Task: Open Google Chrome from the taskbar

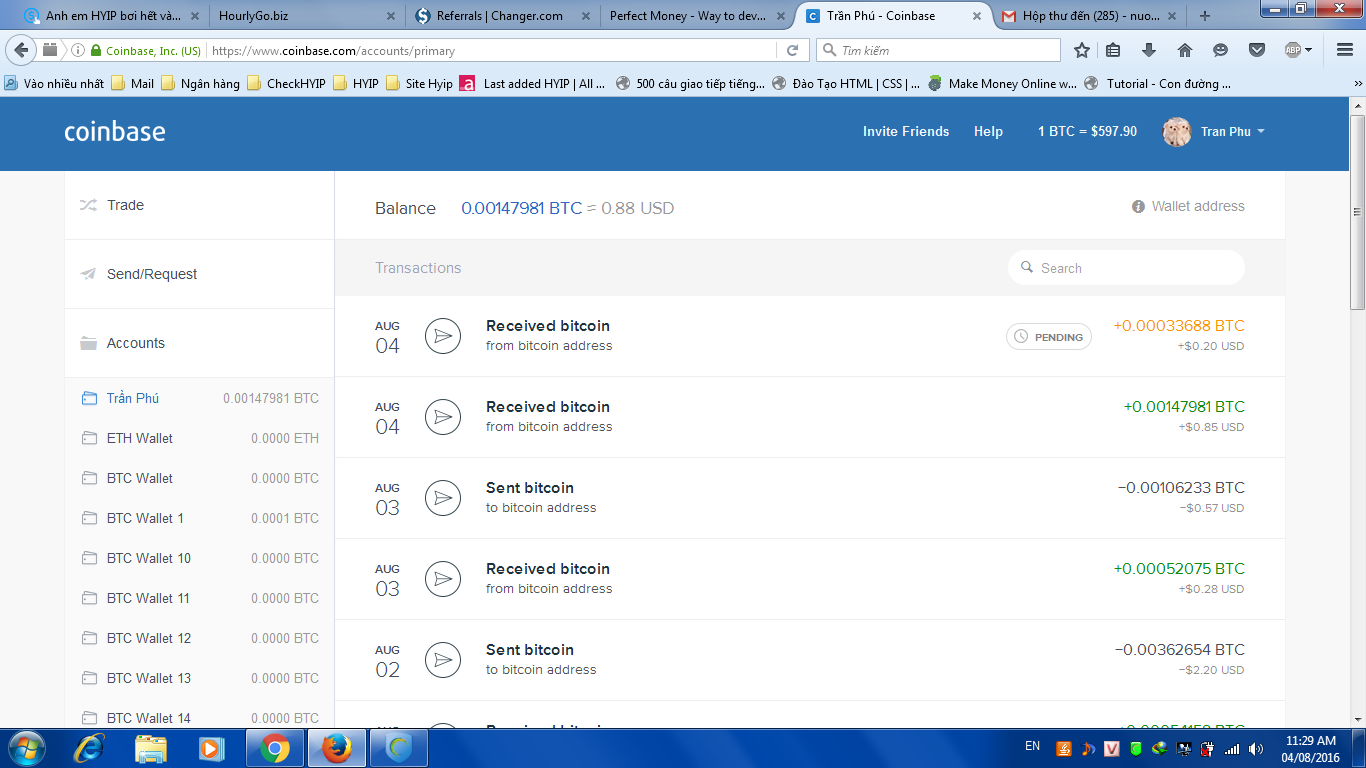Action: coord(274,748)
